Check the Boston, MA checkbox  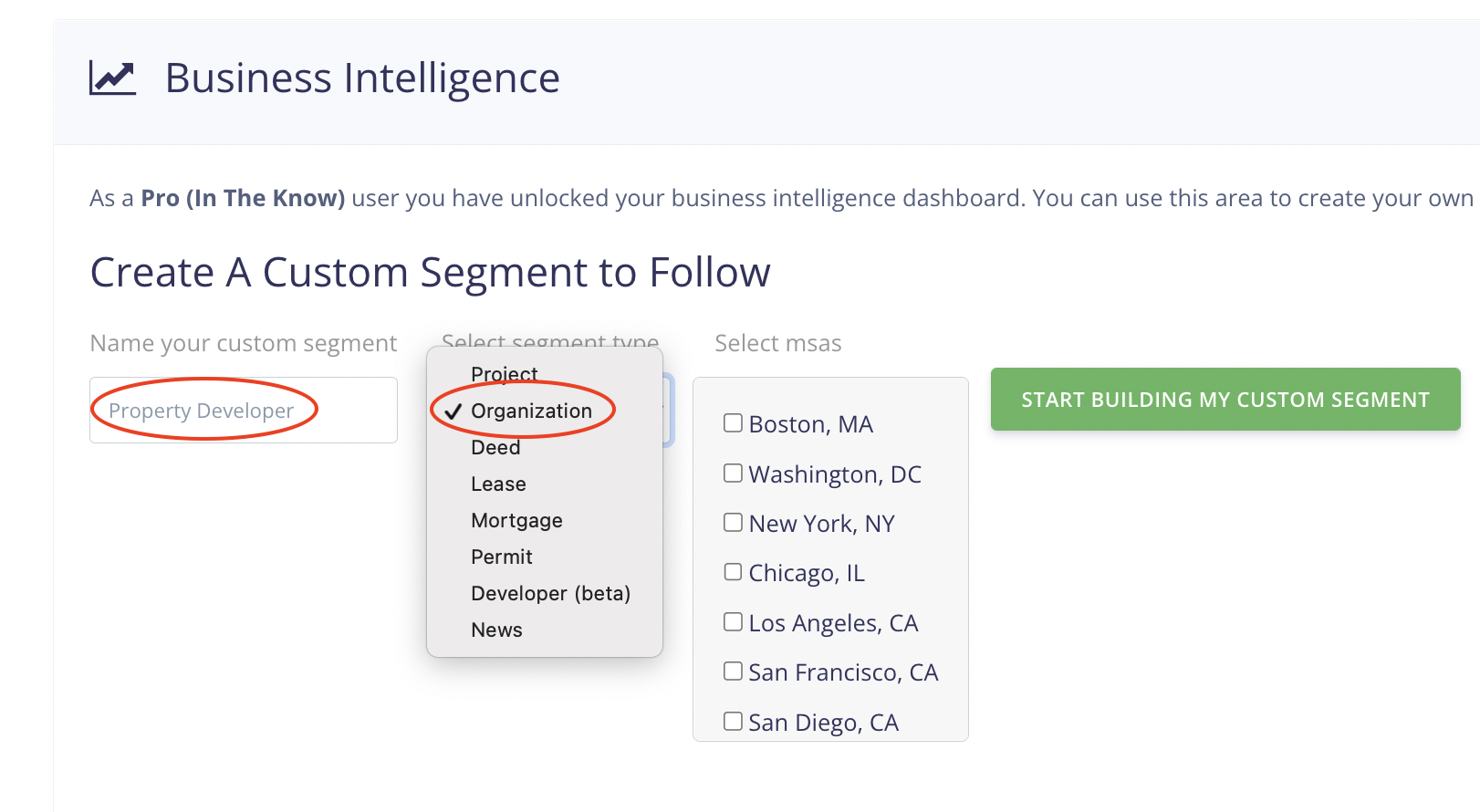click(733, 423)
